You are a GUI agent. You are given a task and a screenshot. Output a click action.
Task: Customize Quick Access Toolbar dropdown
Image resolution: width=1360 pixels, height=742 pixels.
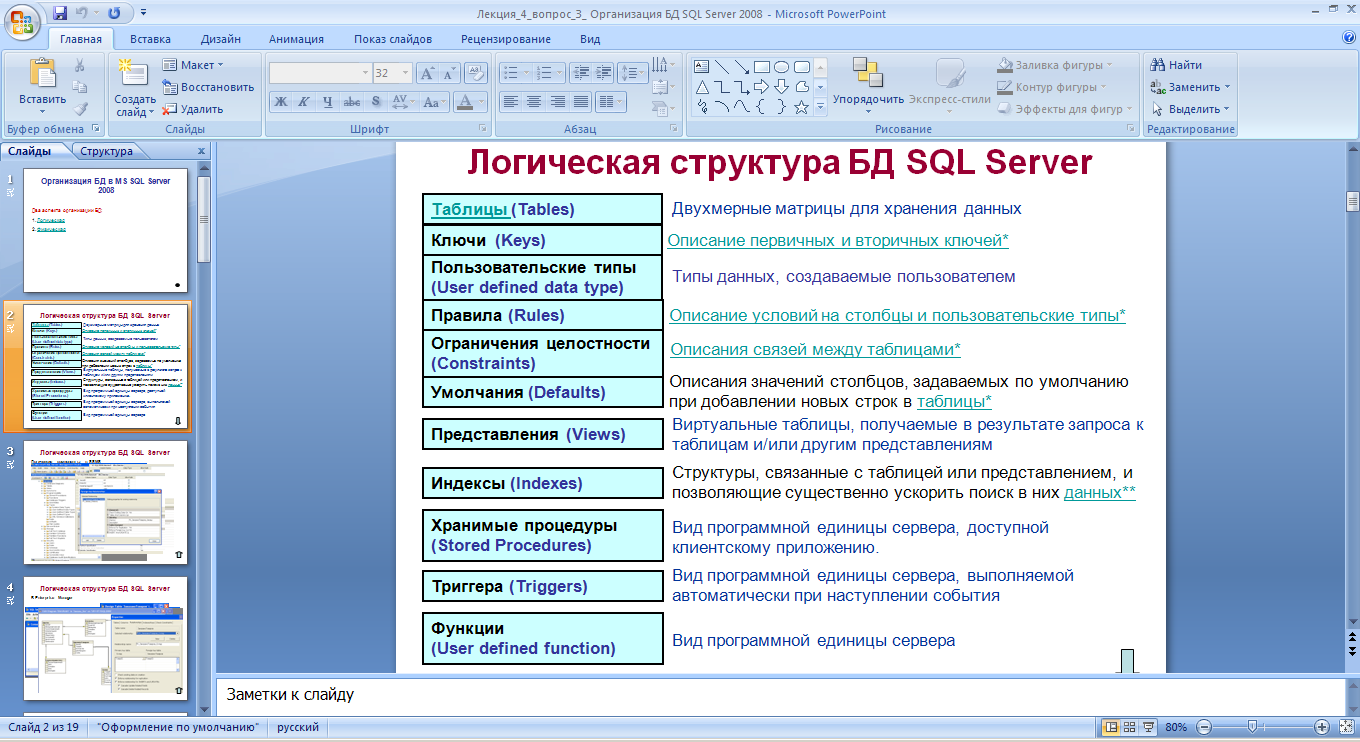coord(142,13)
